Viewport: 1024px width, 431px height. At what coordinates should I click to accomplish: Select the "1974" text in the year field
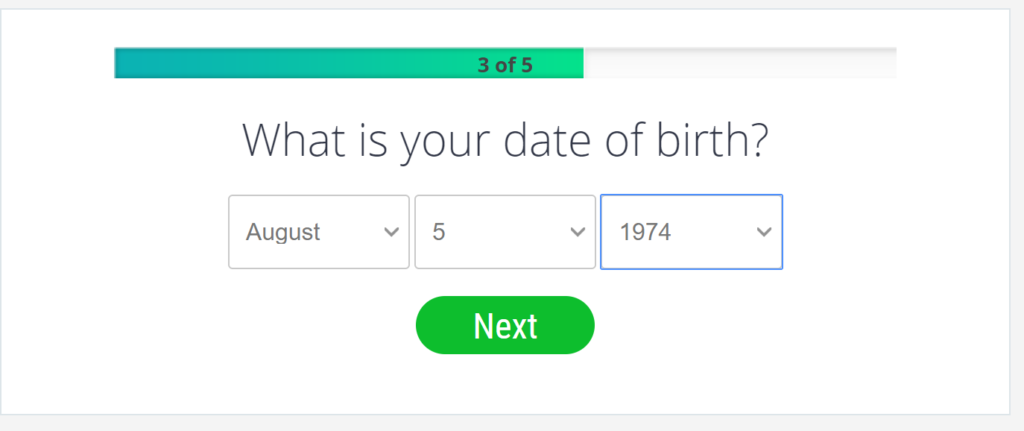pos(645,232)
